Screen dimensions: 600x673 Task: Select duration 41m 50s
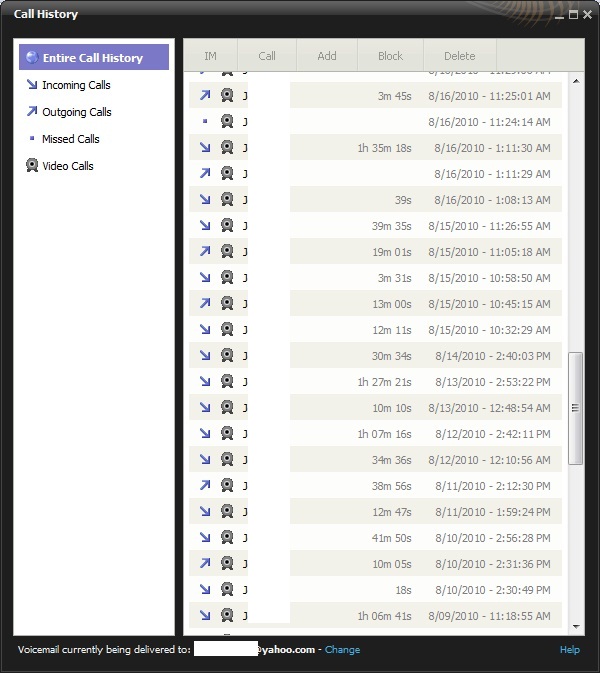(392, 538)
